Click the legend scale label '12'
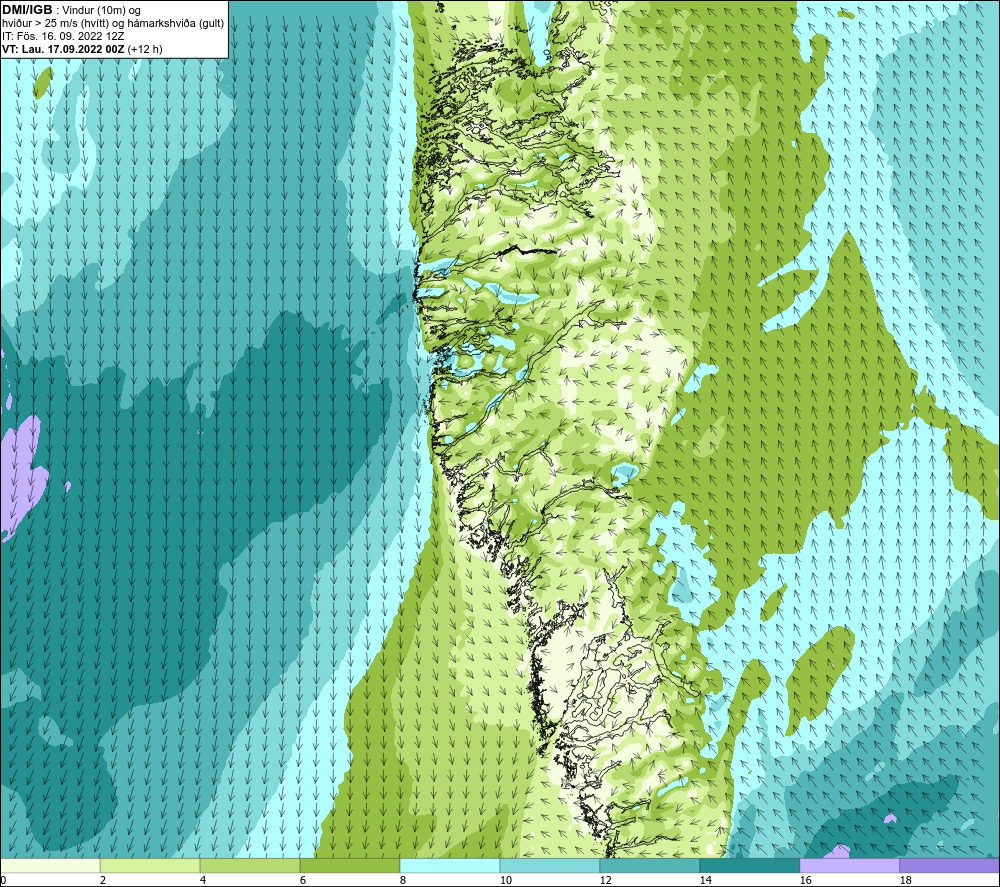This screenshot has height=887, width=1000. 606,881
